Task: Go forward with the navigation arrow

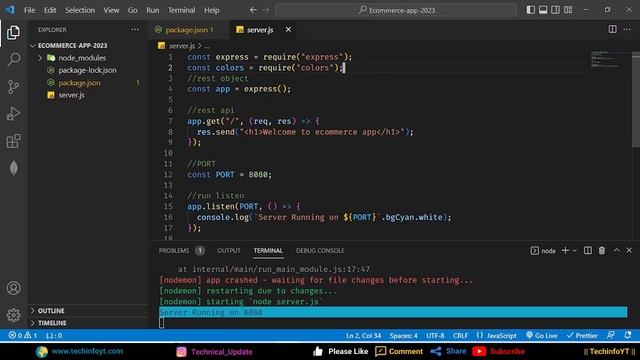Action: pos(266,10)
